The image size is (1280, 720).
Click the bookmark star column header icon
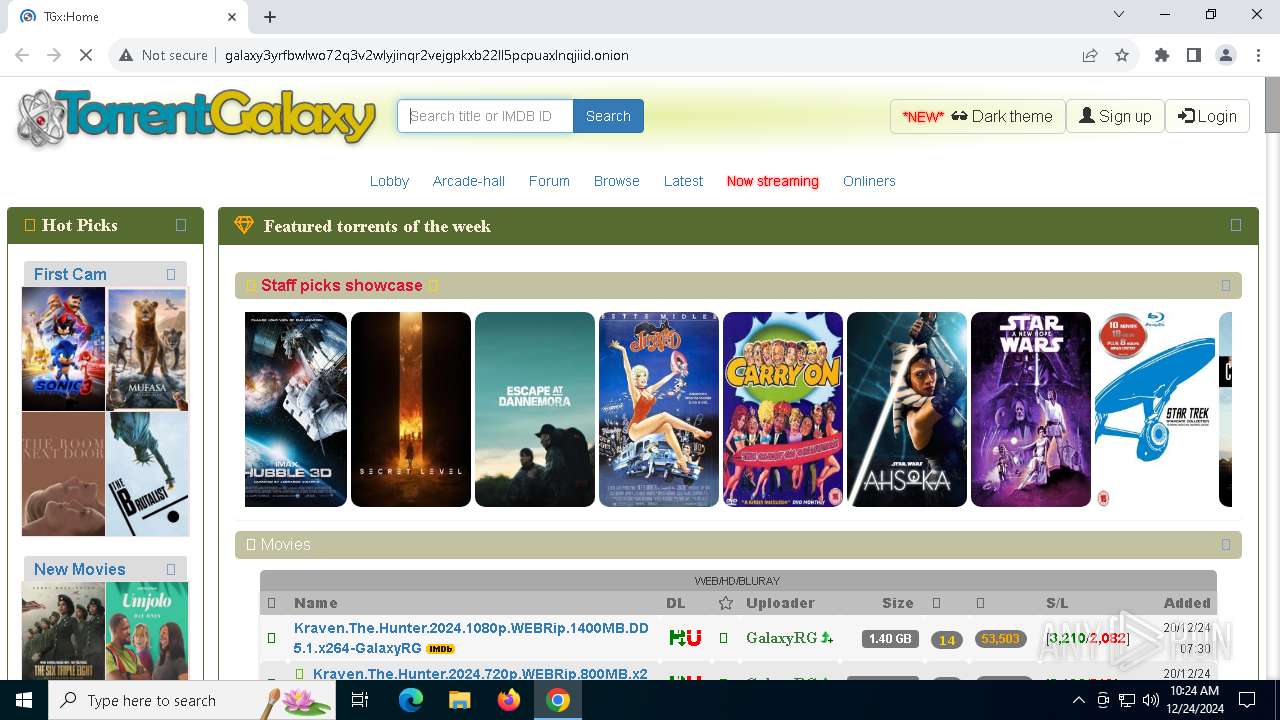726,603
